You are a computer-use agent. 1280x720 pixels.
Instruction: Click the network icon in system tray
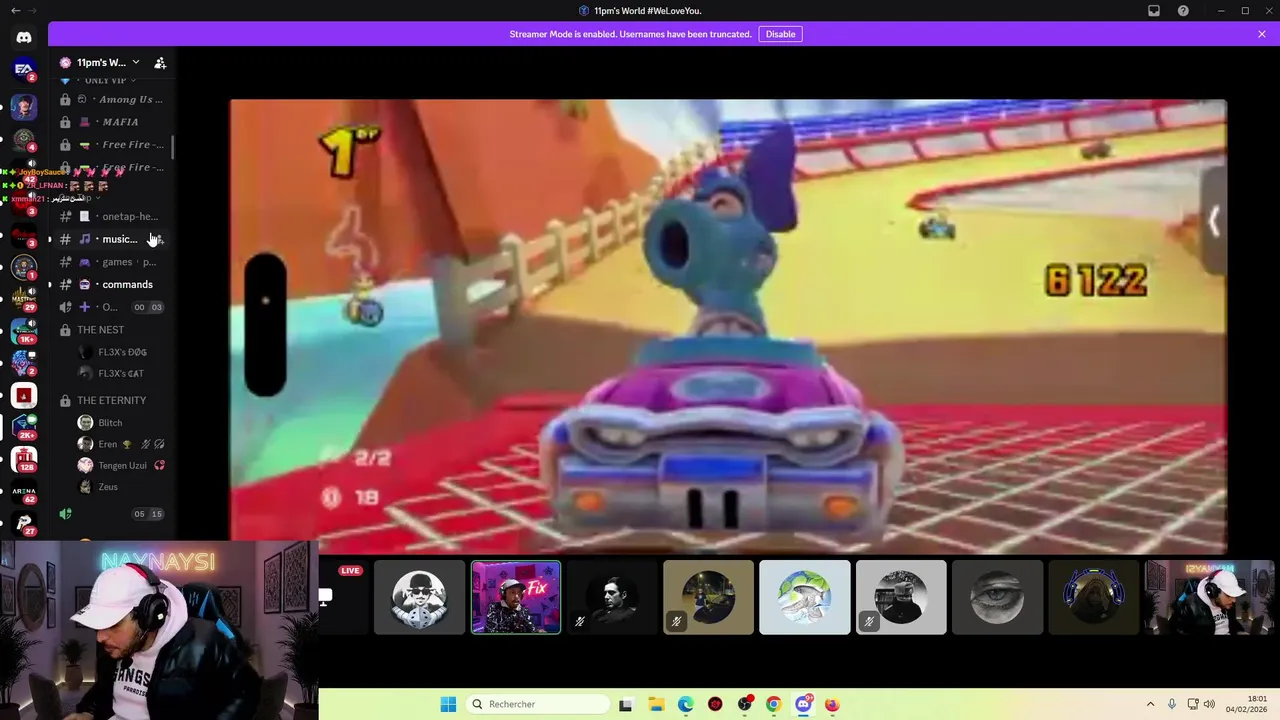(x=1192, y=704)
